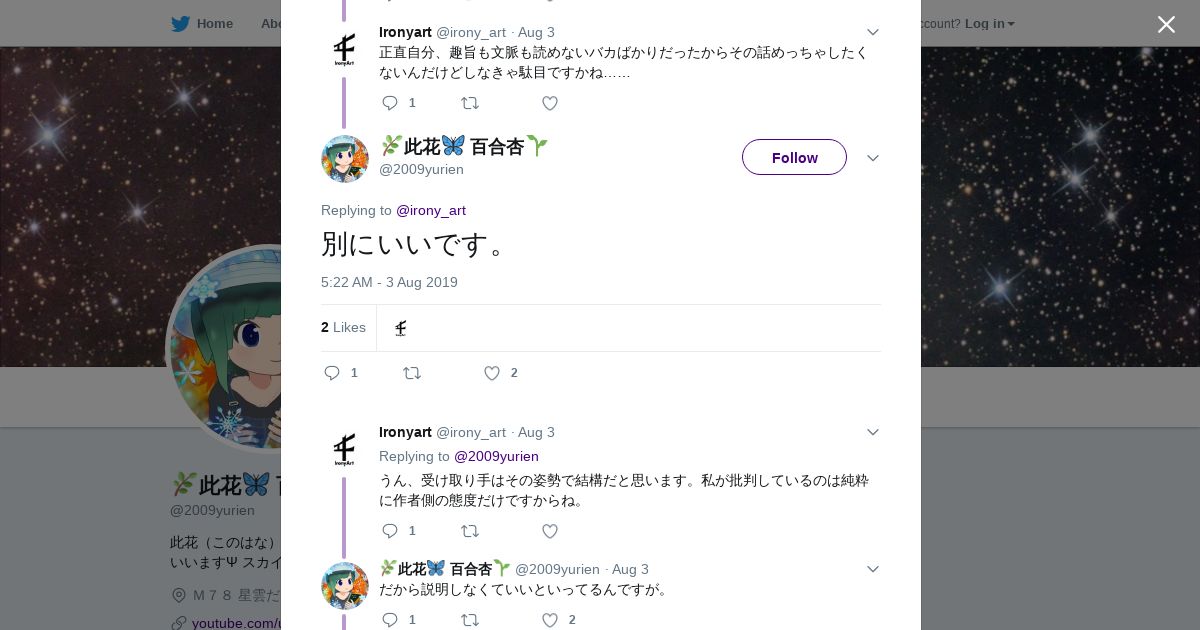Expand options chevron next to Follow button

point(872,158)
